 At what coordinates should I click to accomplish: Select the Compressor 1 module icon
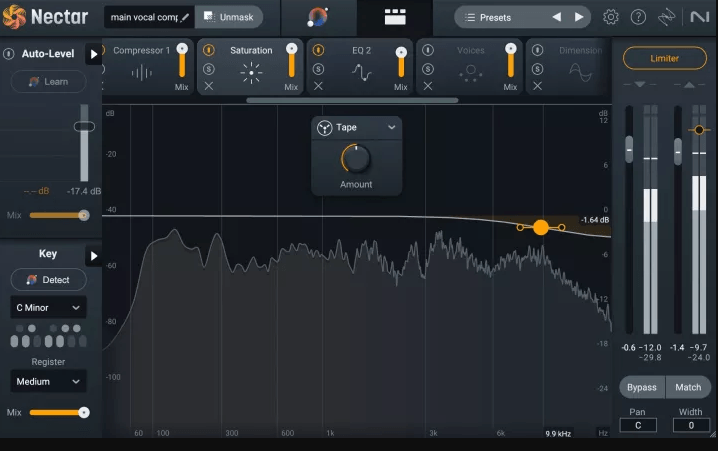tap(141, 72)
